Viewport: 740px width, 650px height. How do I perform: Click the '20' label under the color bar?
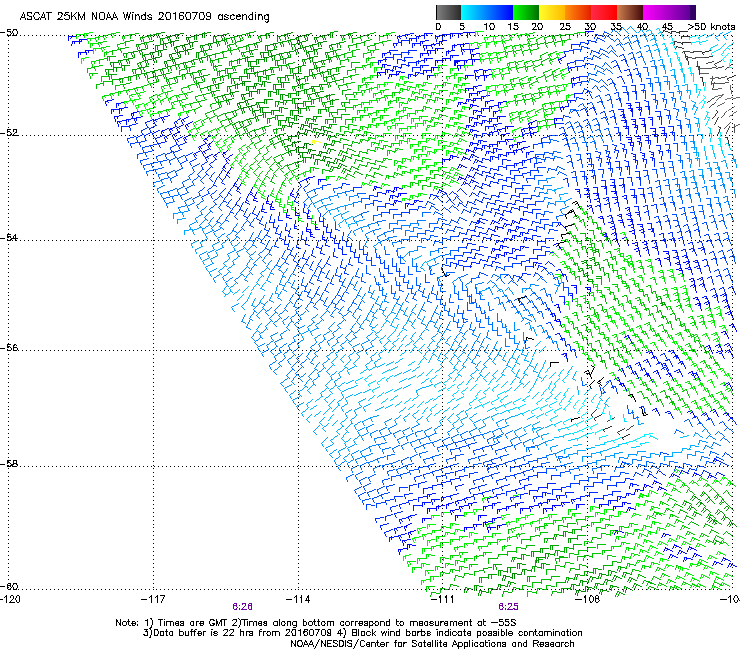click(537, 27)
